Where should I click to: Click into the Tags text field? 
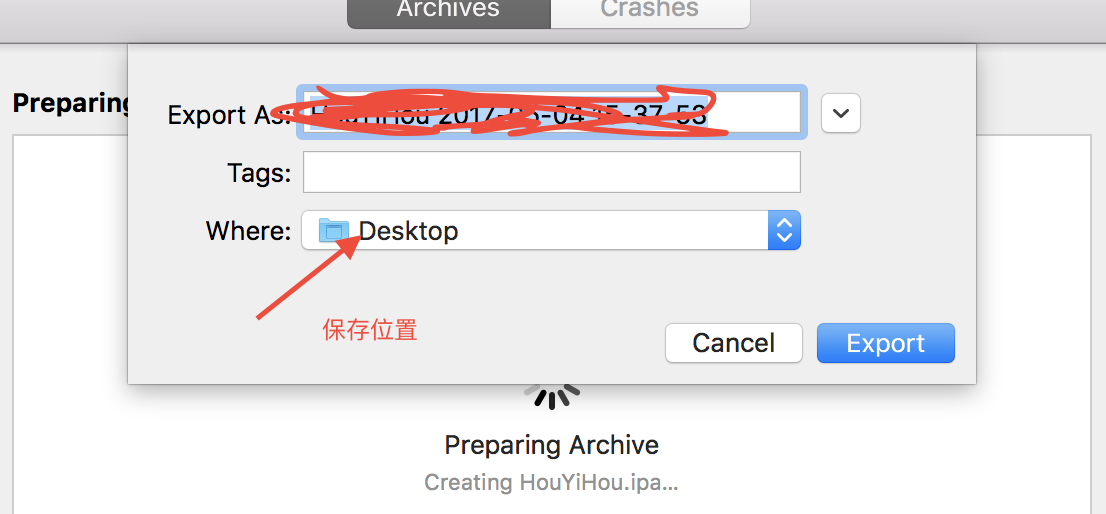coord(552,172)
